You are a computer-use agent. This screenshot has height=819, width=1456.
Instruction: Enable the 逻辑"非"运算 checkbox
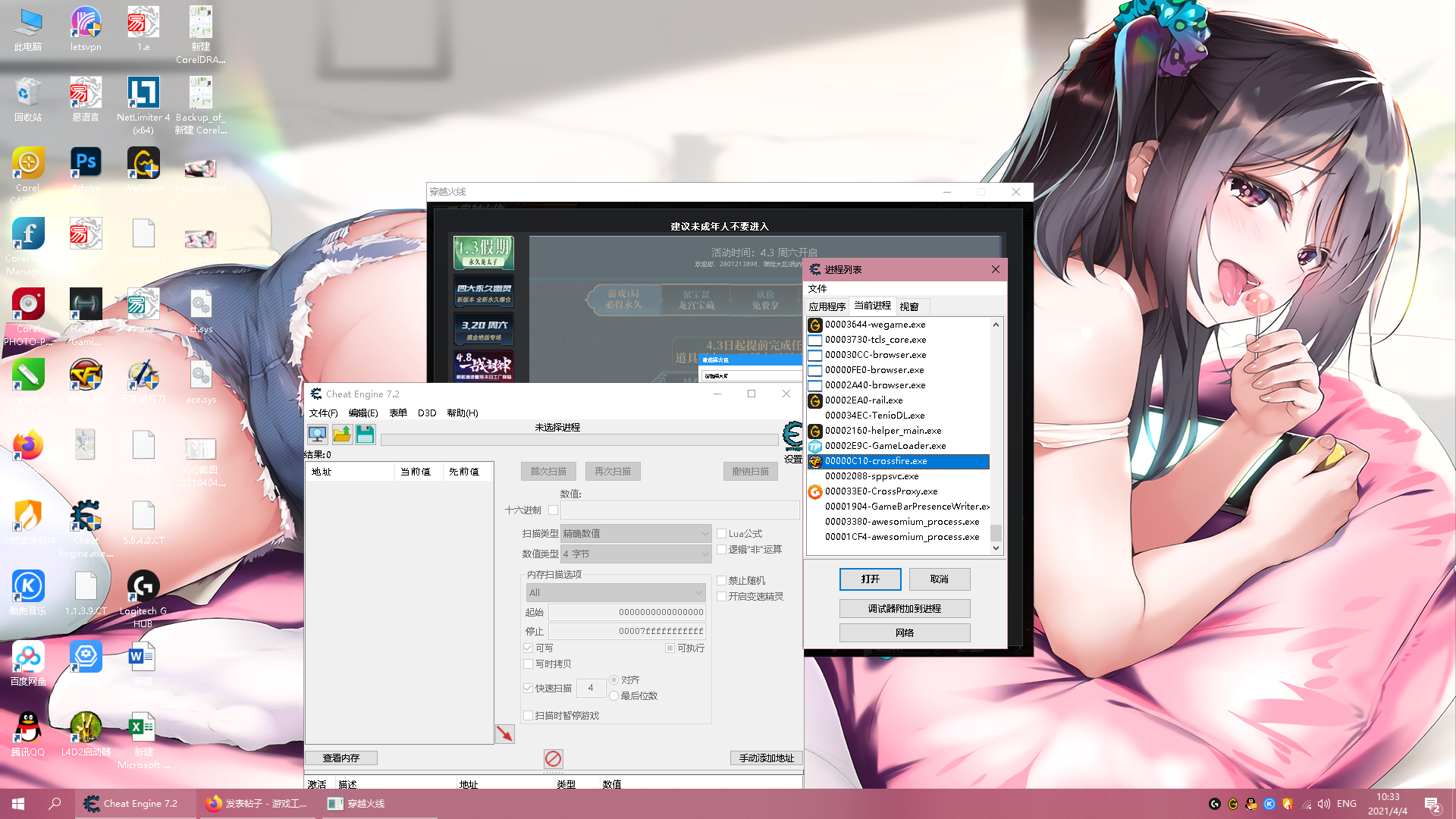(722, 550)
